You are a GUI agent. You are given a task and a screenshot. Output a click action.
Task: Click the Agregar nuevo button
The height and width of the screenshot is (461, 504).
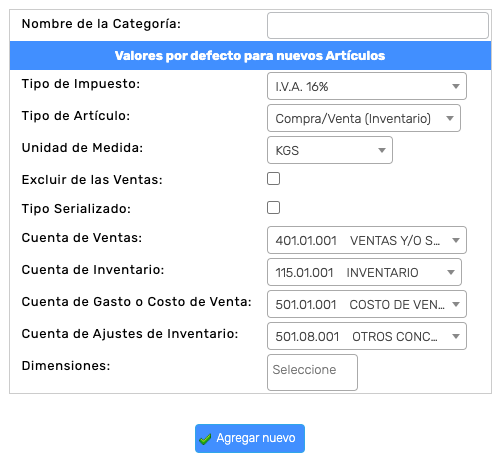coord(250,438)
